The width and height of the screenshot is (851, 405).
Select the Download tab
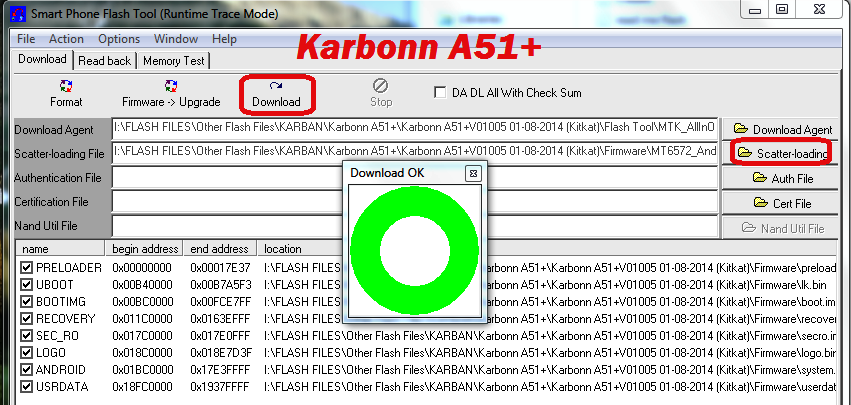point(42,59)
